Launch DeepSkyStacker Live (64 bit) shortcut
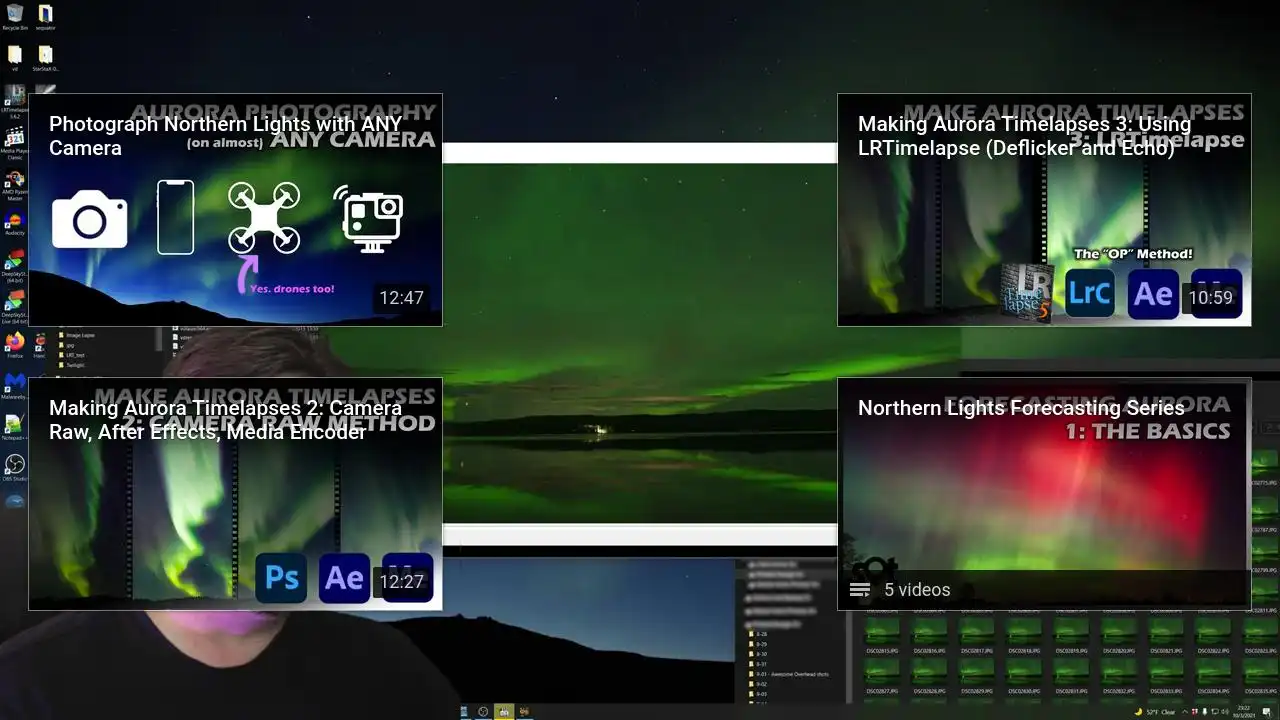Viewport: 1280px width, 720px height. (15, 307)
